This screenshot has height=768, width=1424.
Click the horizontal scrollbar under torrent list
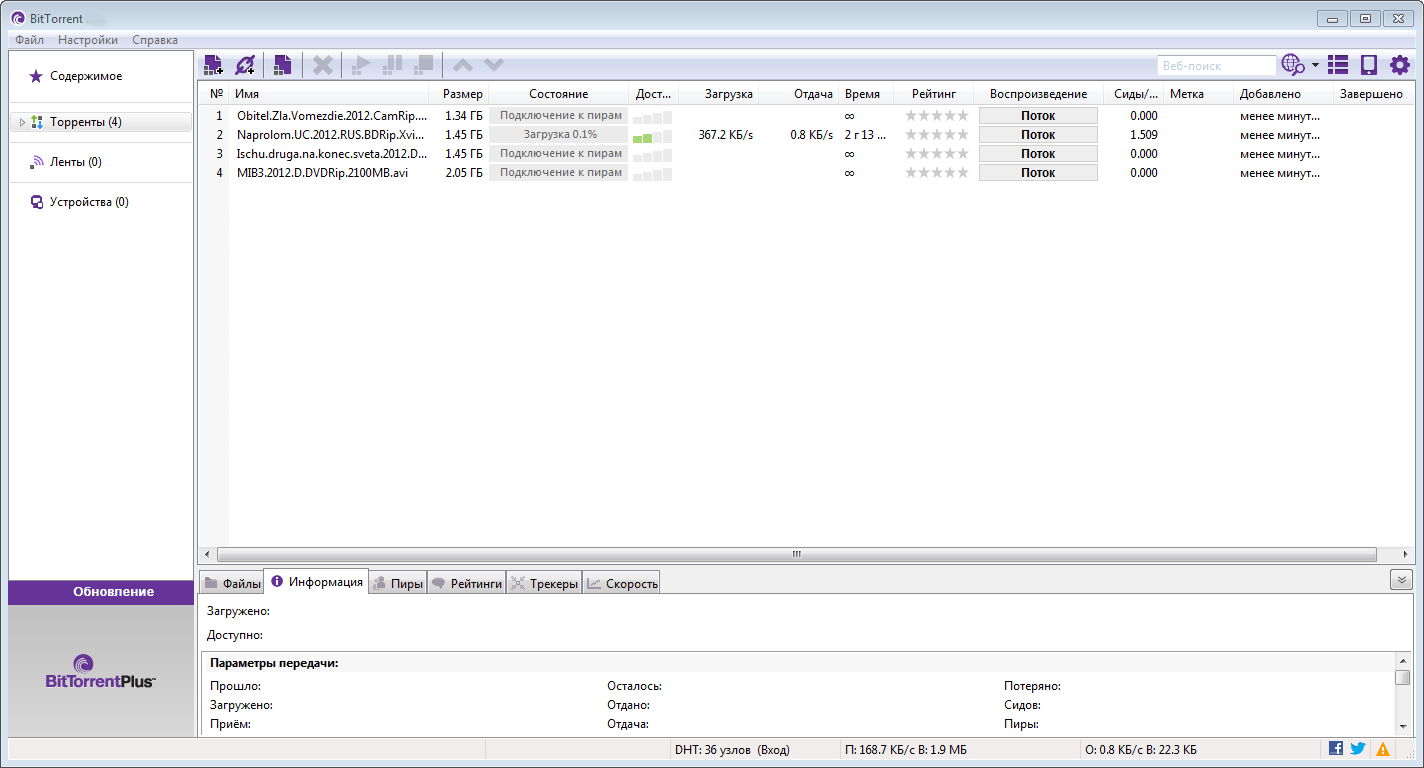click(x=796, y=554)
